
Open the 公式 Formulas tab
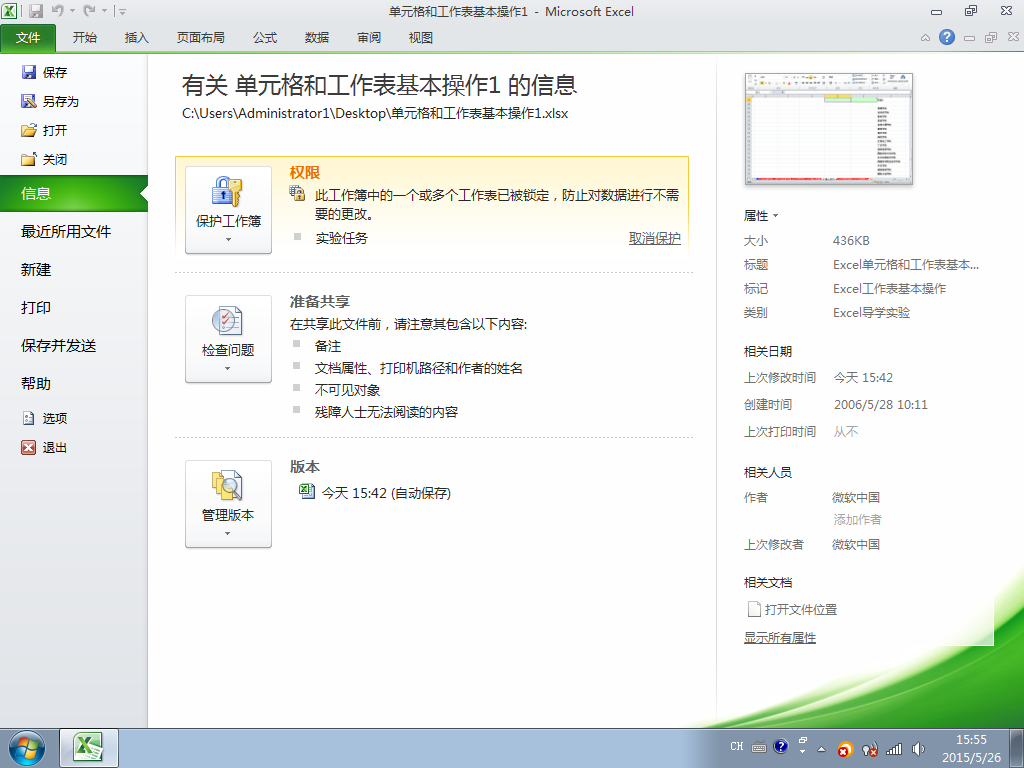(265, 38)
